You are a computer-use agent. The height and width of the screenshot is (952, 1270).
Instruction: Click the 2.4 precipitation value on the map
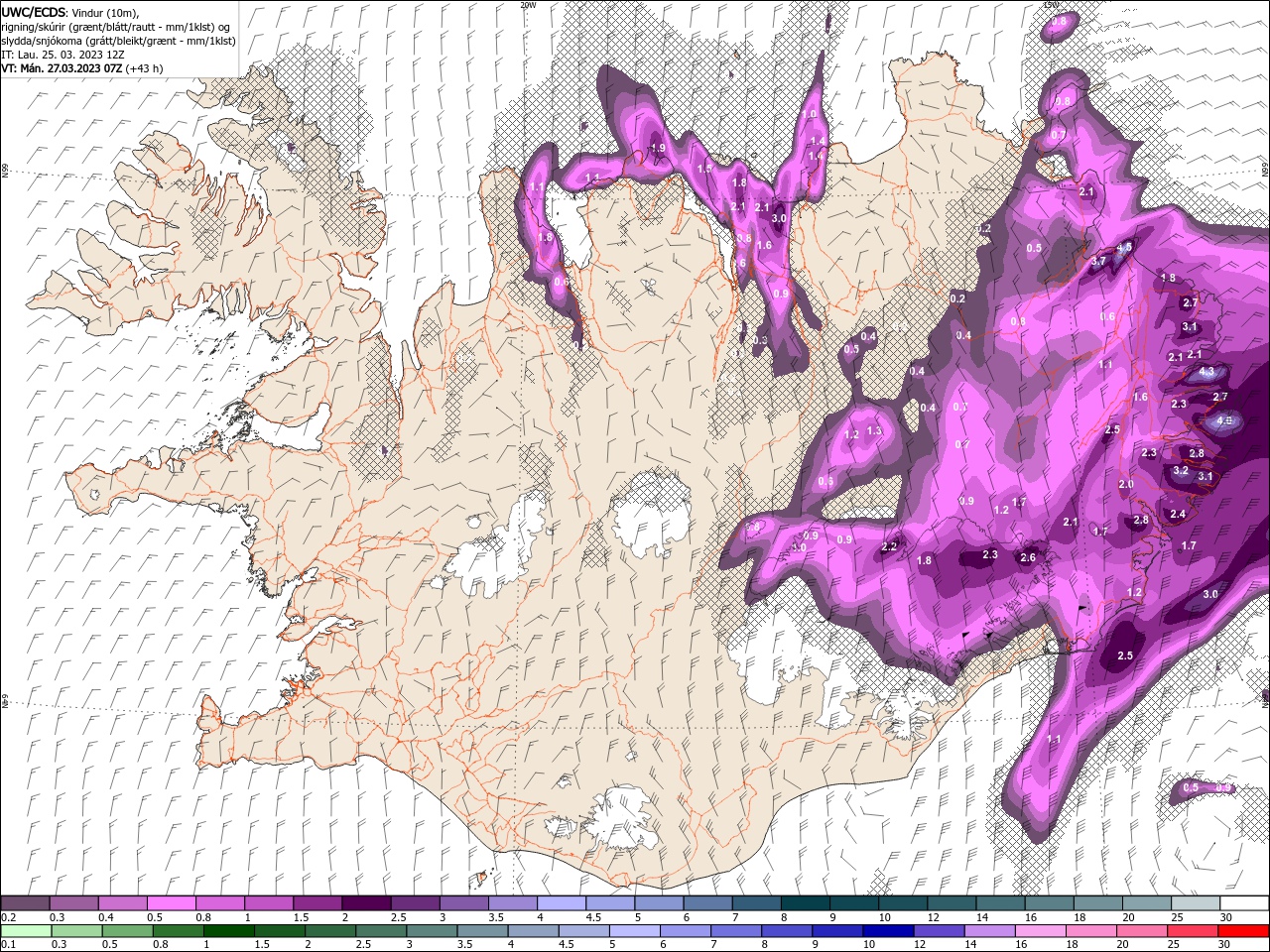pyautogui.click(x=1178, y=514)
